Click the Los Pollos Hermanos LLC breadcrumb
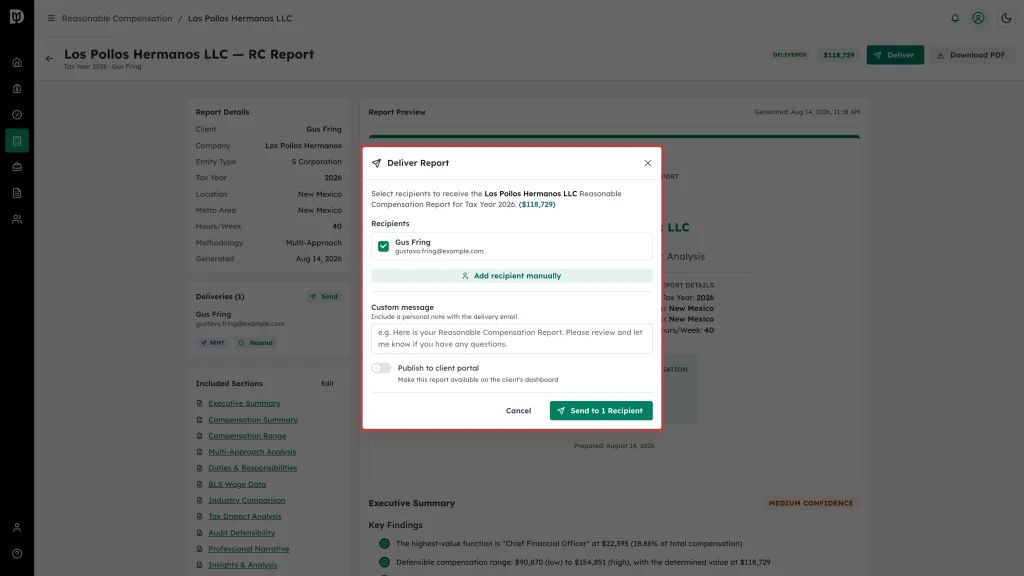This screenshot has width=1024, height=576. [240, 18]
